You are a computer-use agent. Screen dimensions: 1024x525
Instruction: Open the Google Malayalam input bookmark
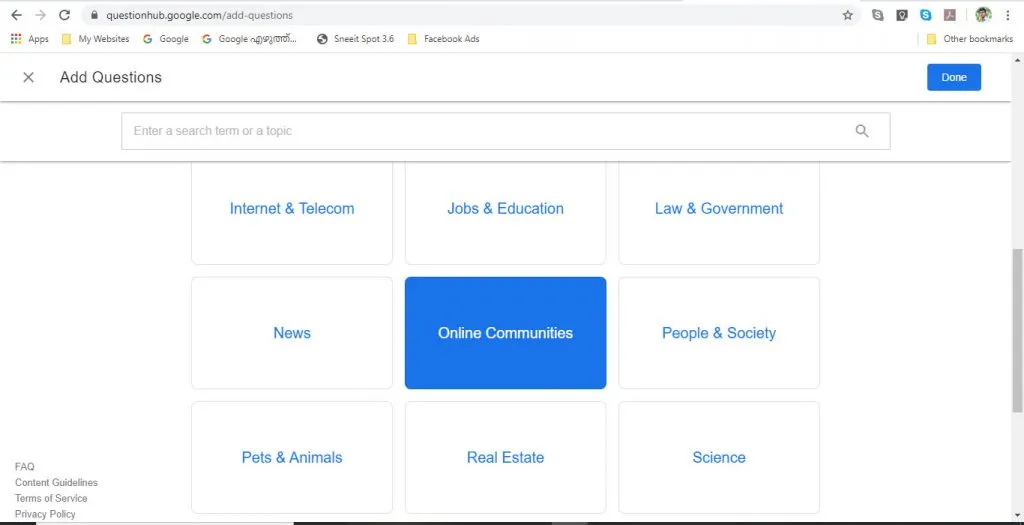(249, 39)
